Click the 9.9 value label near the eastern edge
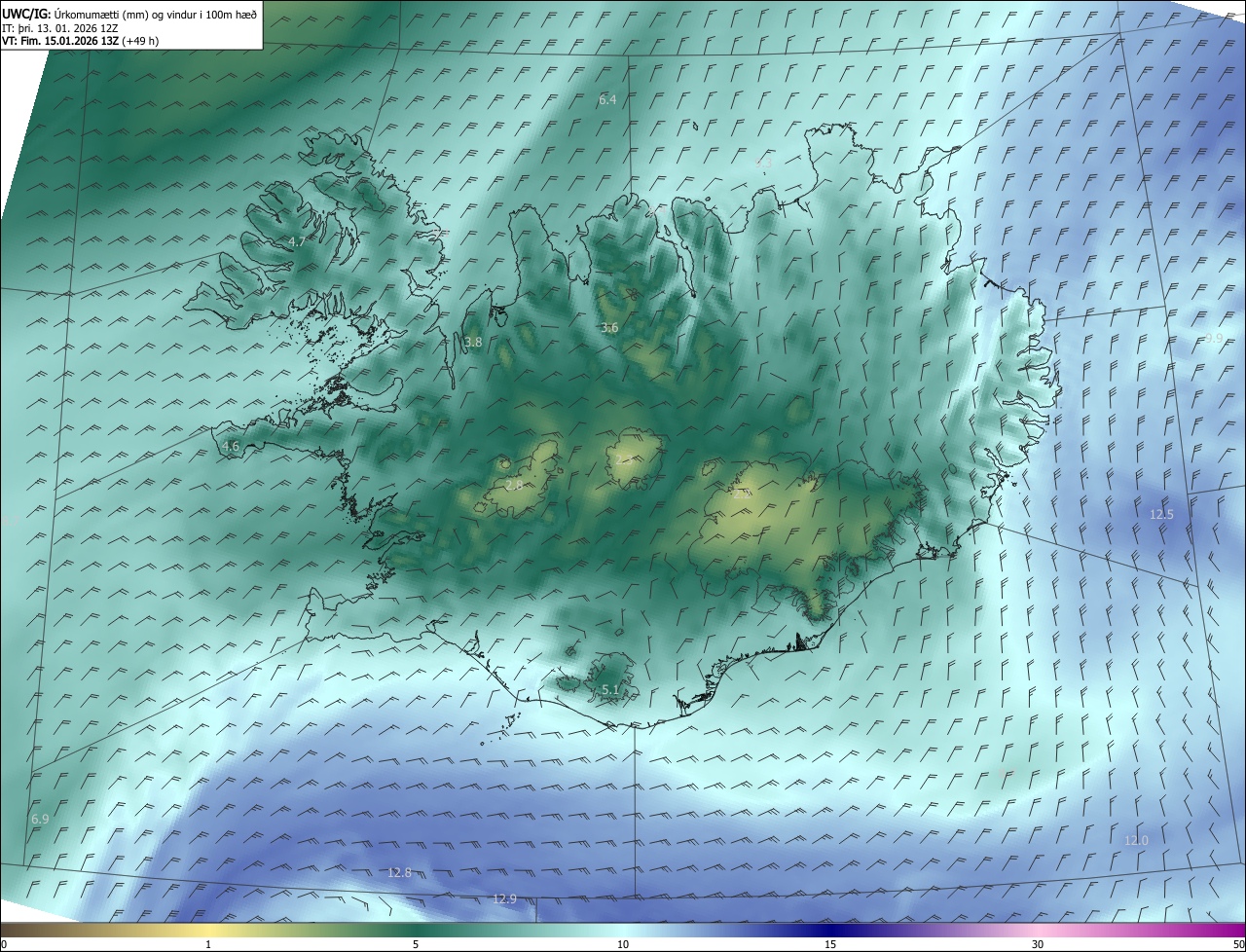Viewport: 1246px width, 952px height. (x=1213, y=338)
